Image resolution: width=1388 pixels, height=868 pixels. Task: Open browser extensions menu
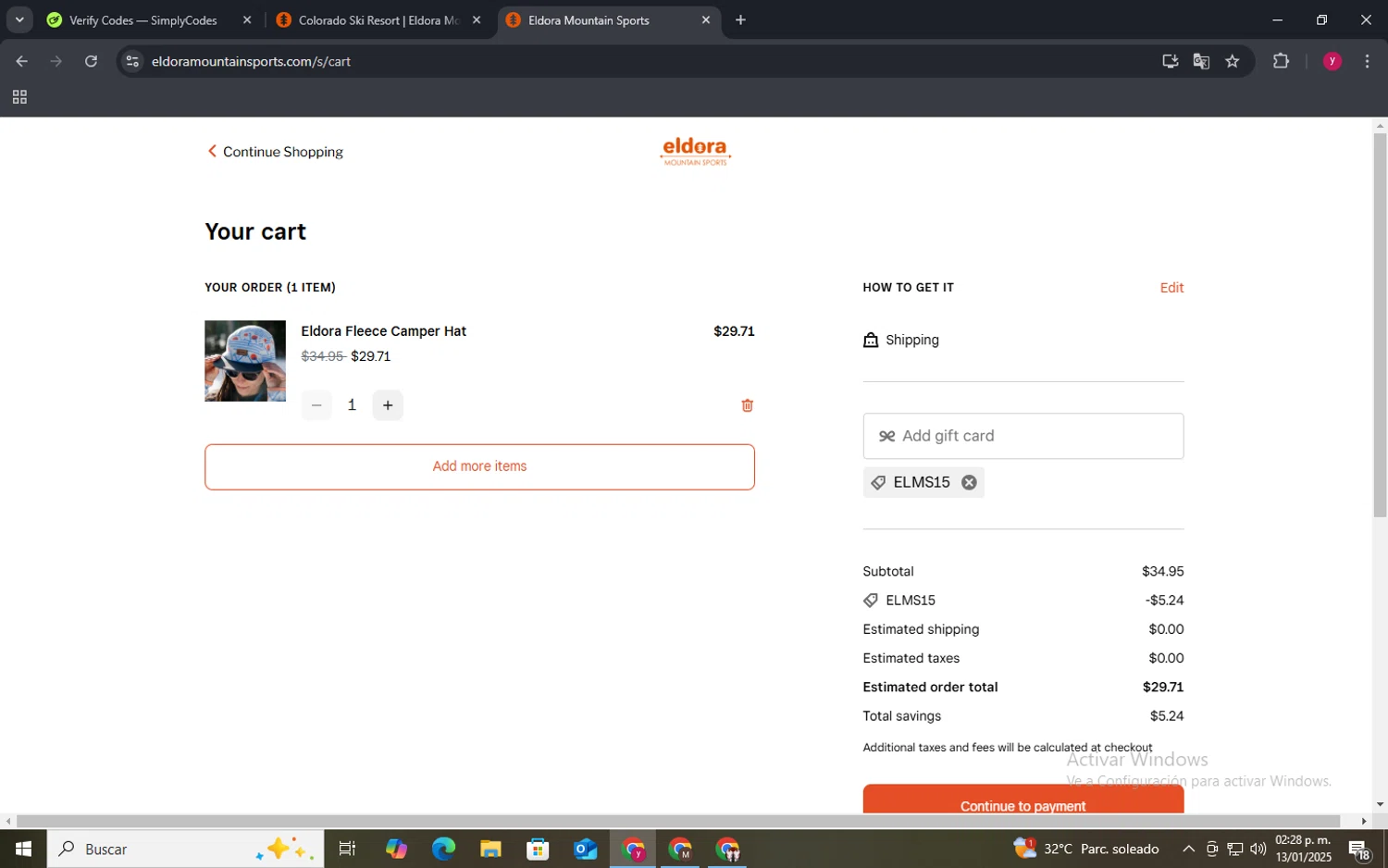1281,61
